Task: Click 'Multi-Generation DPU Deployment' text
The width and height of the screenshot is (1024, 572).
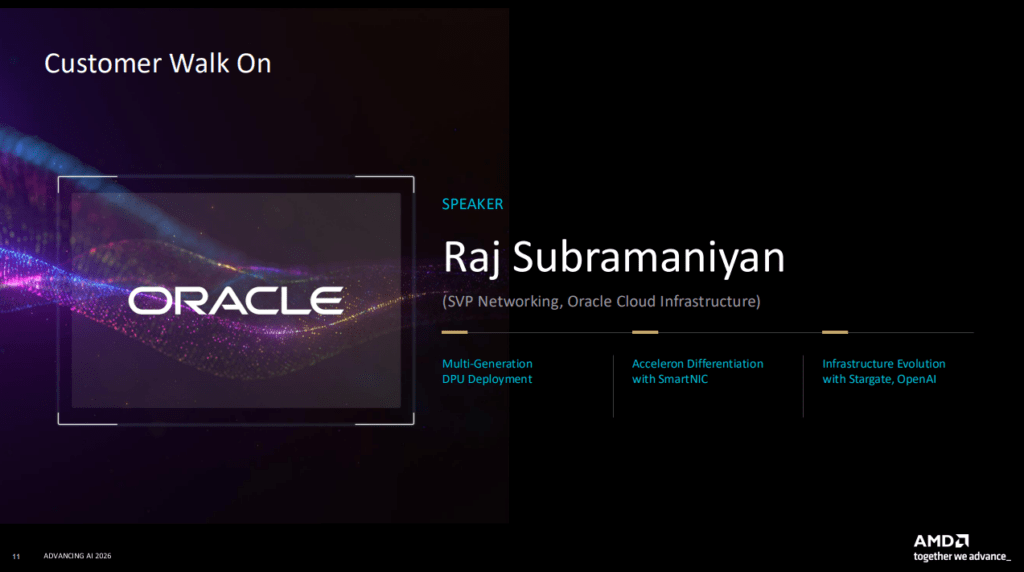Action: tap(487, 371)
